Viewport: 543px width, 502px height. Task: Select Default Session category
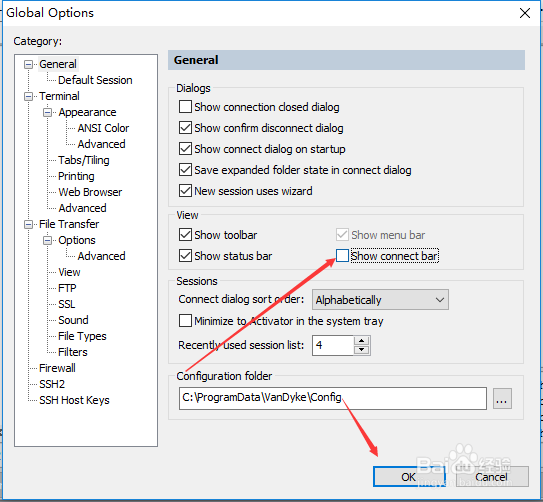click(95, 80)
